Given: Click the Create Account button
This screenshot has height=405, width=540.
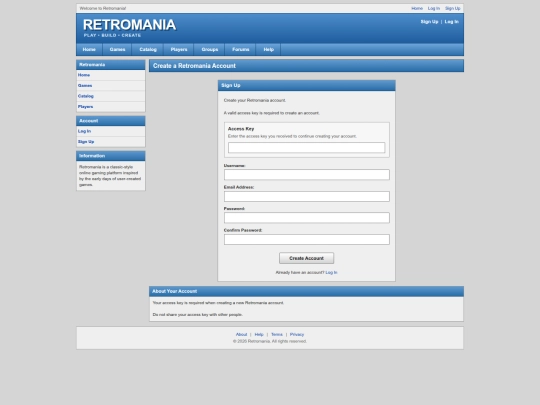Looking at the screenshot, I should point(307,258).
